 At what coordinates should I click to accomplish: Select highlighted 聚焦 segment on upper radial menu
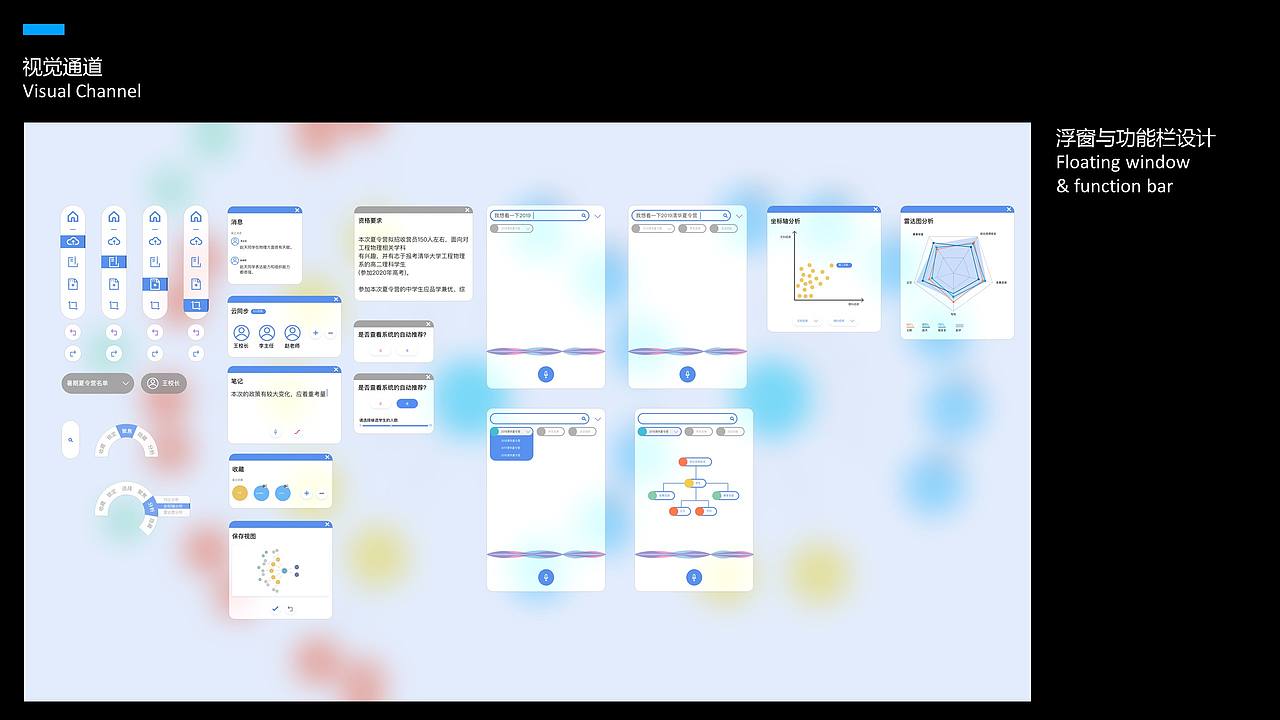pos(127,431)
